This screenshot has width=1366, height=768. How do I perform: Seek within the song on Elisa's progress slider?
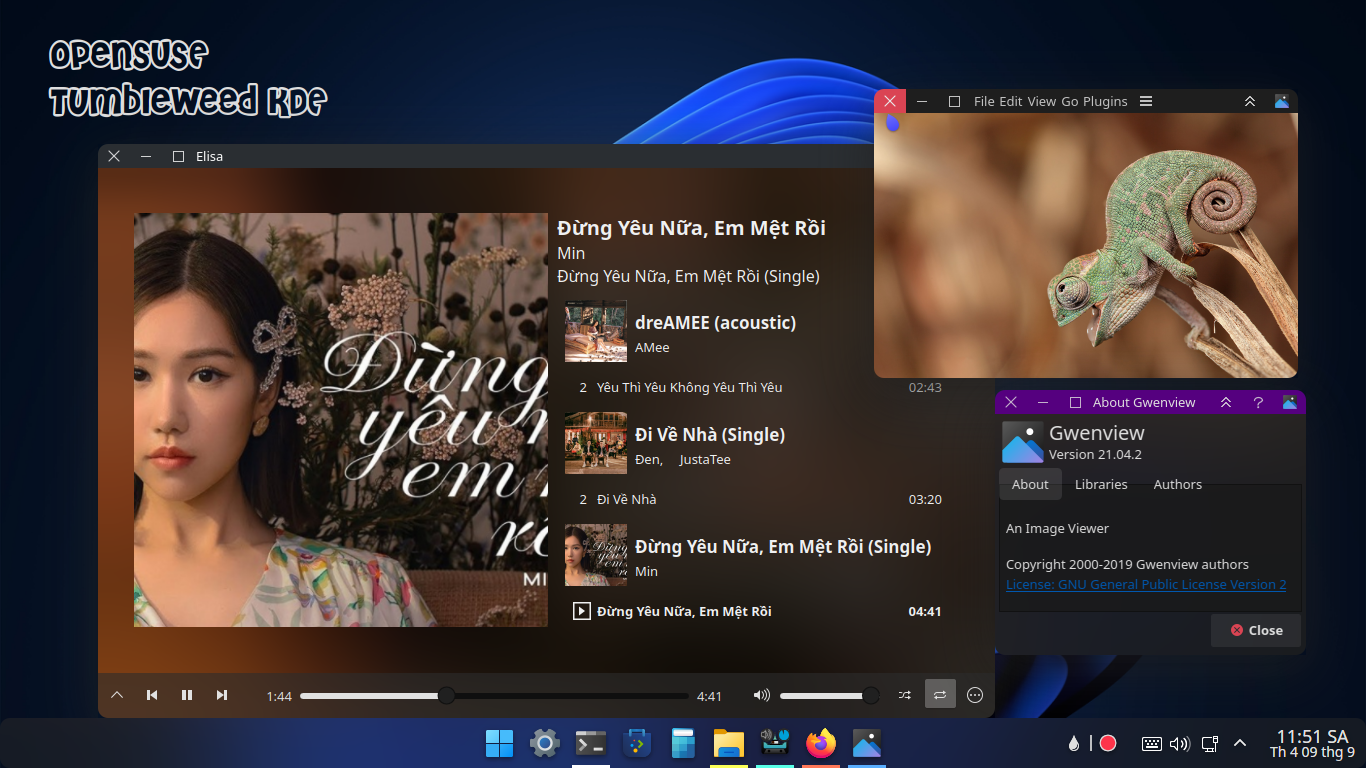[x=494, y=695]
